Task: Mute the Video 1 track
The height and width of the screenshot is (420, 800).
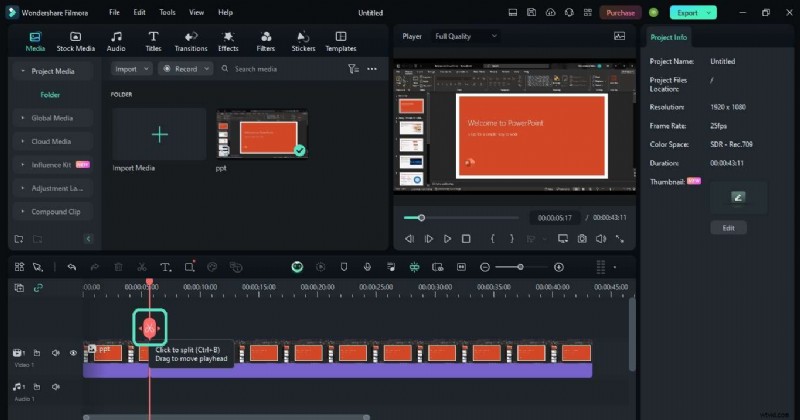Action: coord(56,353)
